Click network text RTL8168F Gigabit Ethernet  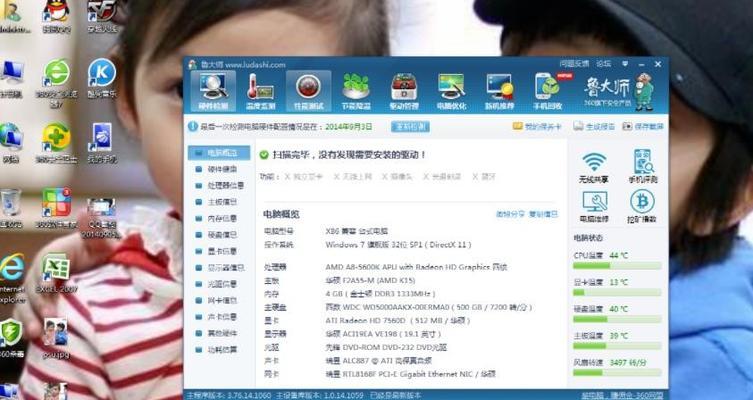point(410,374)
